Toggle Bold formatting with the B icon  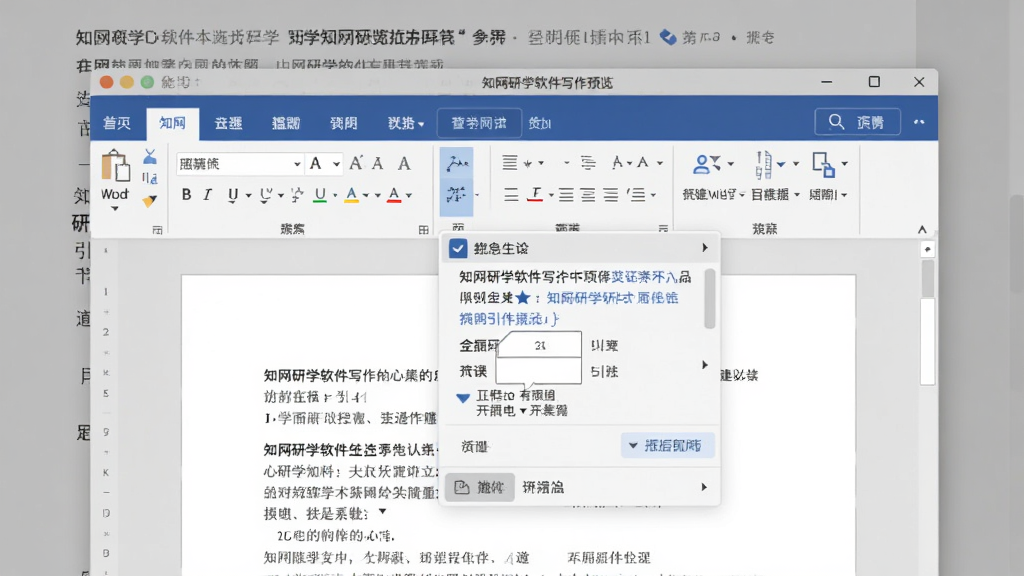click(x=186, y=195)
